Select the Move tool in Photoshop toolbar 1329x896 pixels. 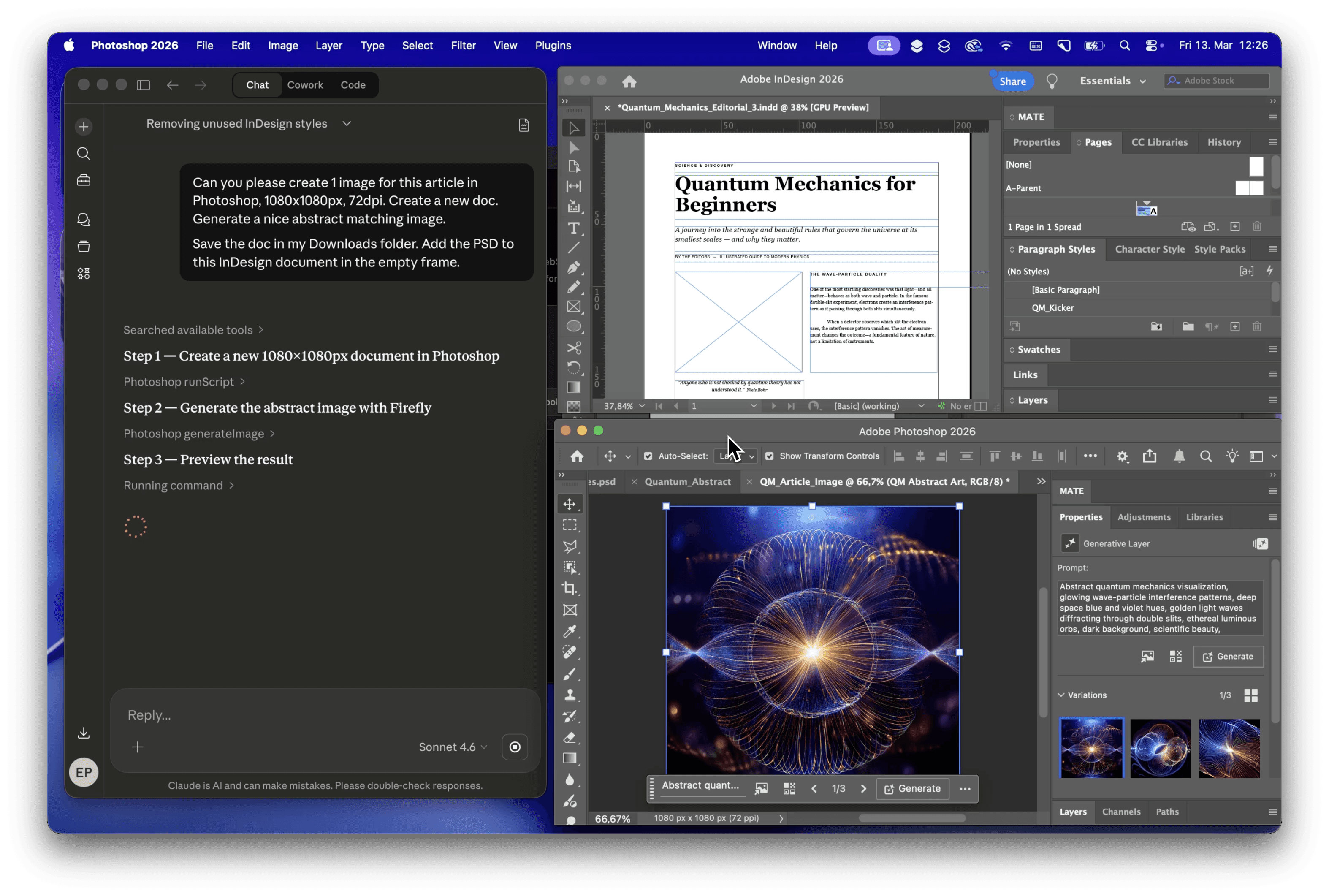tap(570, 503)
